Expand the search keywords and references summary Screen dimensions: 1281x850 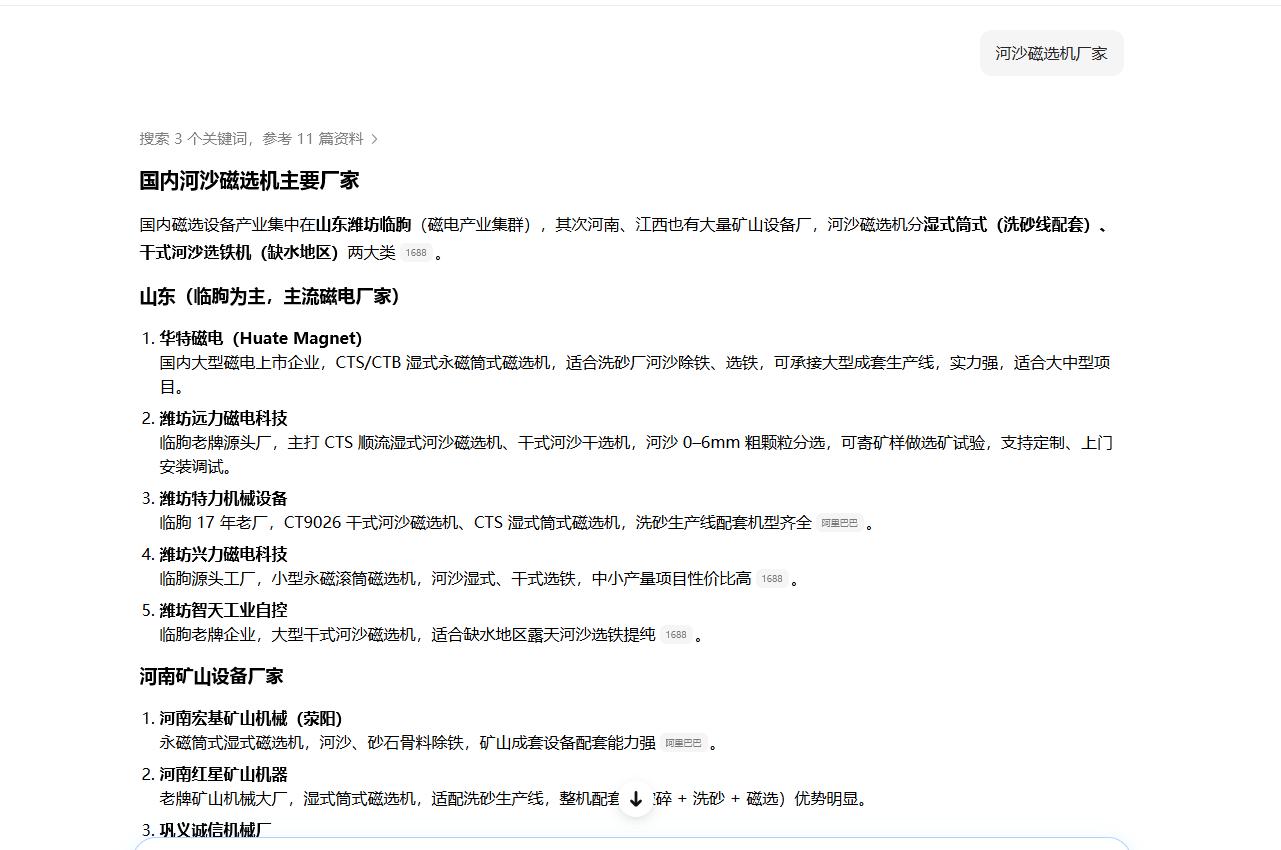coord(259,139)
